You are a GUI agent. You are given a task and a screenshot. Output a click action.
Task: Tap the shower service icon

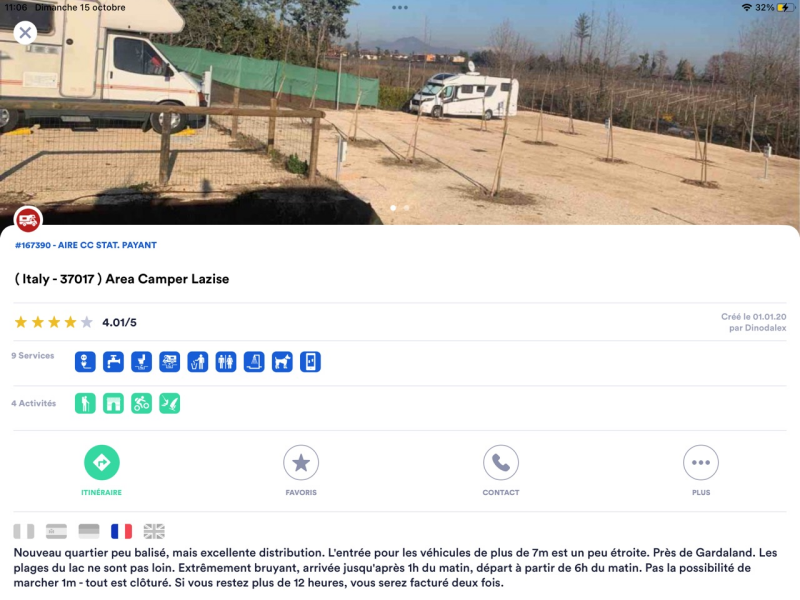pyautogui.click(x=254, y=362)
